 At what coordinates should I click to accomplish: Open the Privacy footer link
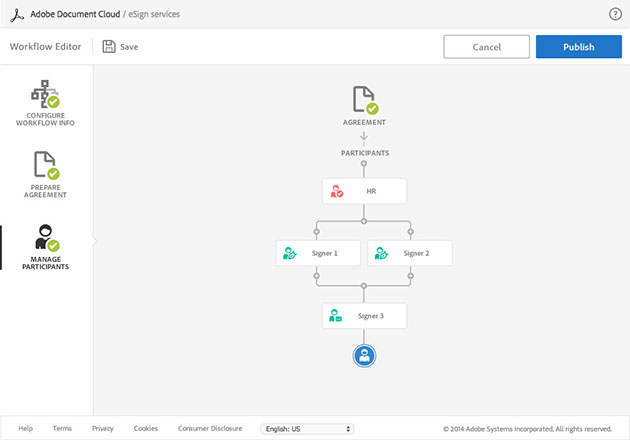(x=103, y=428)
